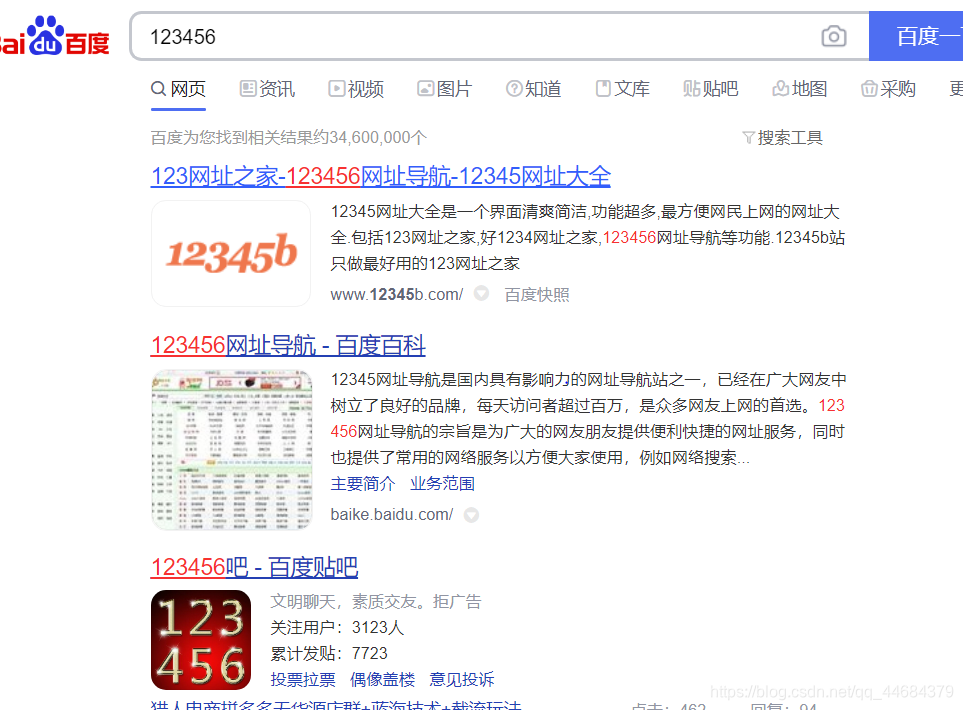Click the 12345b logo thumbnail
Viewport: 963px width, 710px height.
(x=231, y=254)
